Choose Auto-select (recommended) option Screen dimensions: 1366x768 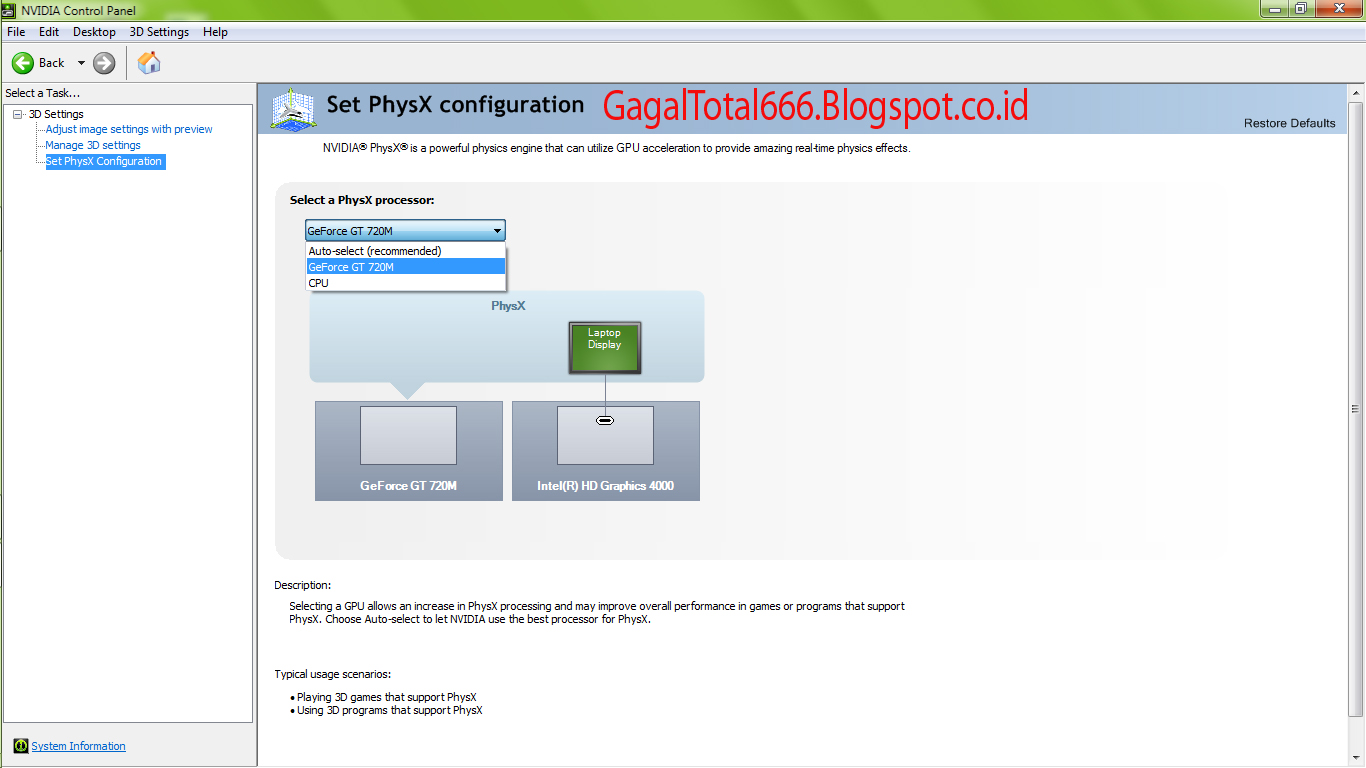(406, 251)
